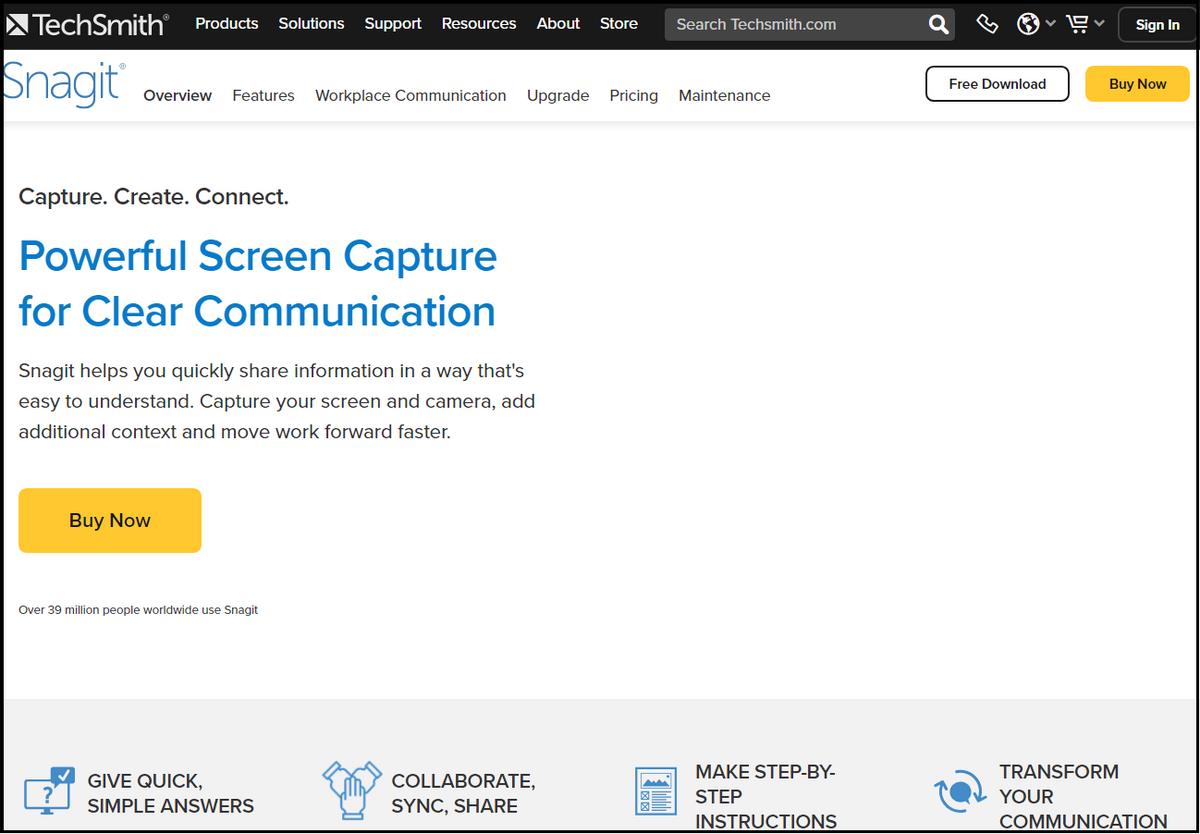
Task: Click the Free Download button
Action: point(997,84)
